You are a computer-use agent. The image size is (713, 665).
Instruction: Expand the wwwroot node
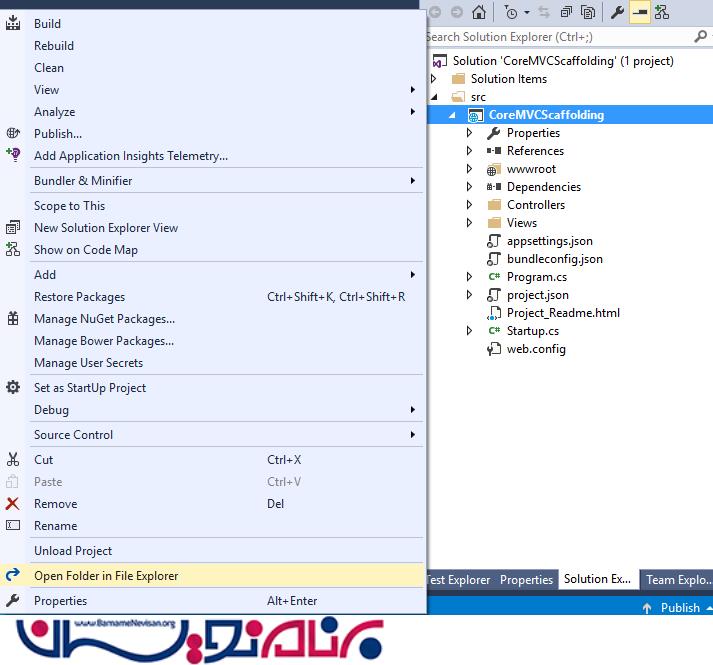(470, 169)
